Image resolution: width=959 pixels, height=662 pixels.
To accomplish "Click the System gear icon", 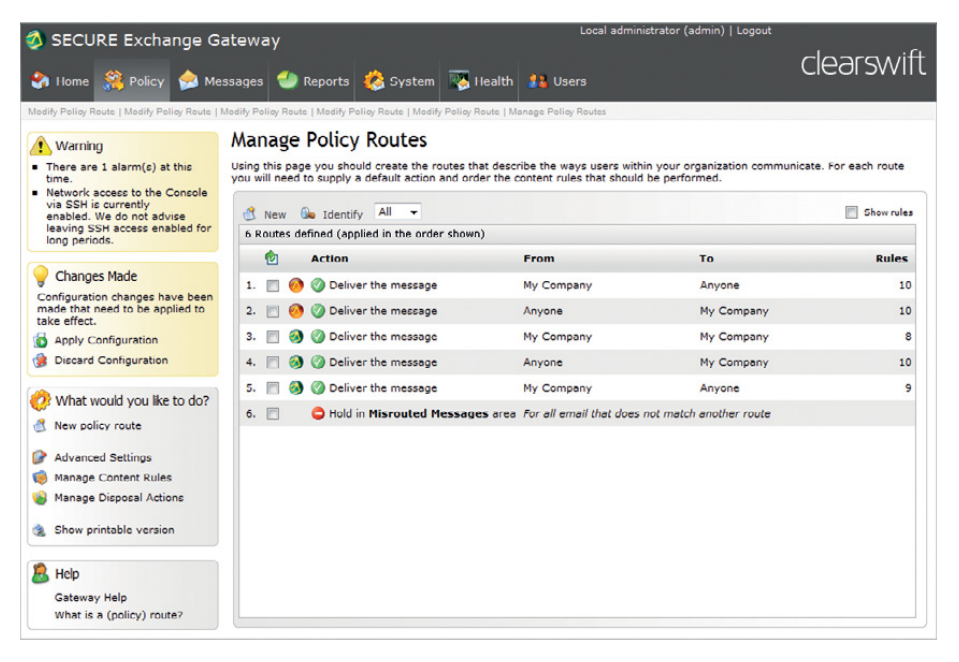I will [374, 81].
